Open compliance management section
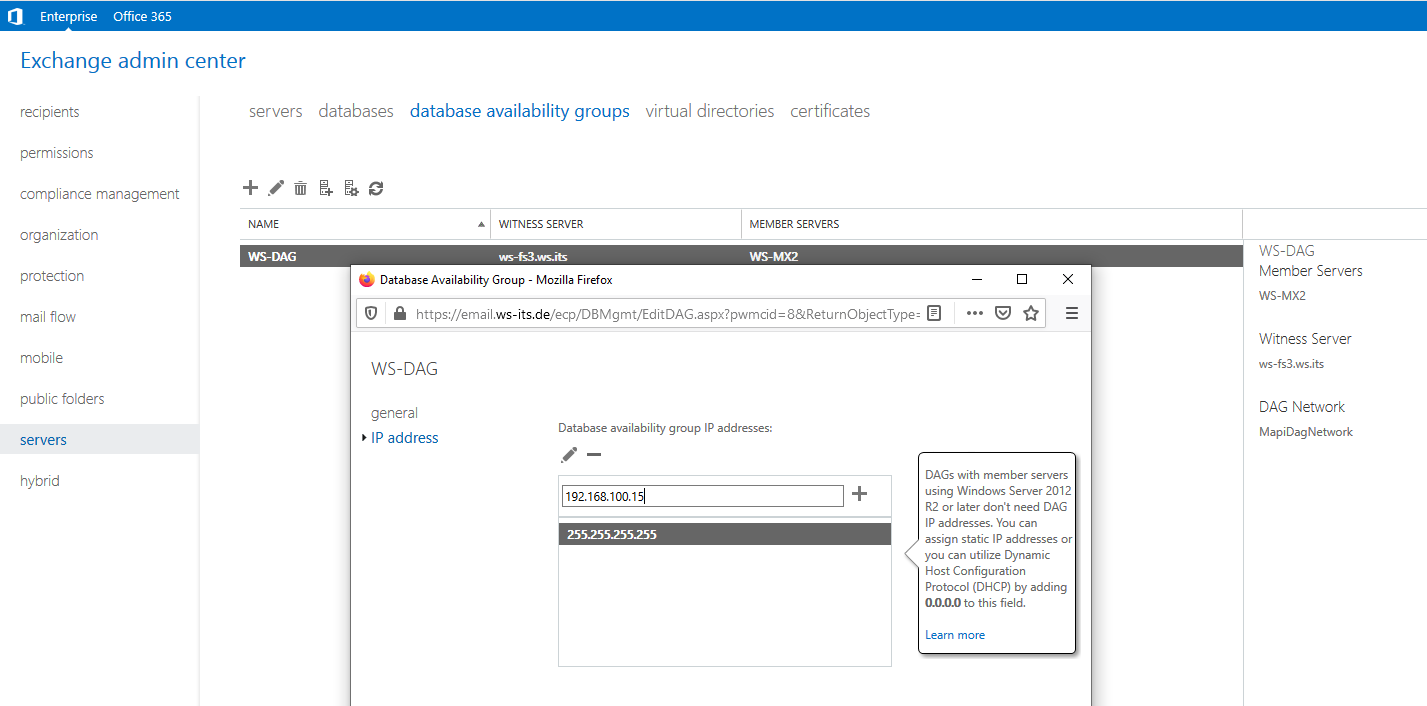 tap(100, 194)
